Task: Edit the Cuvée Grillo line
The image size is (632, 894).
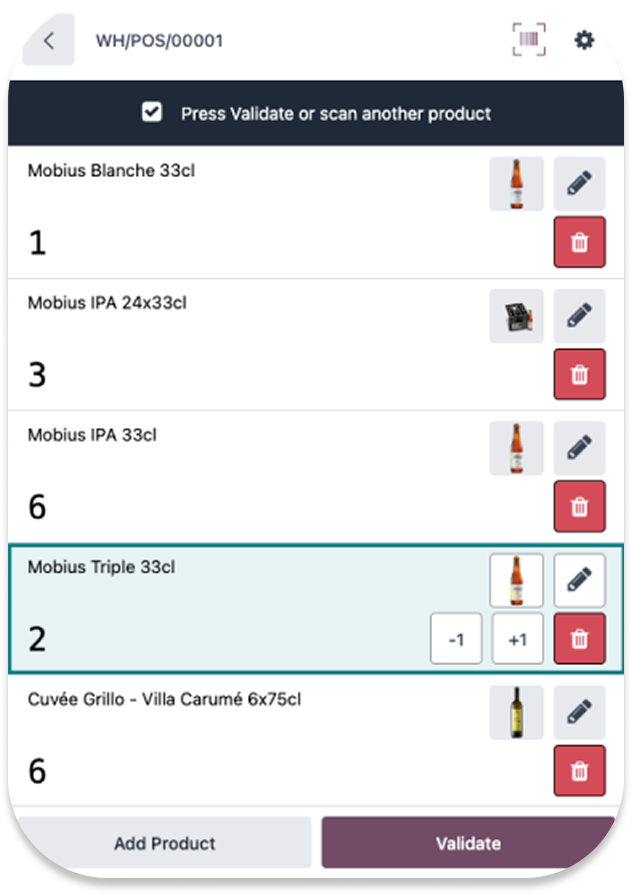Action: click(x=579, y=712)
